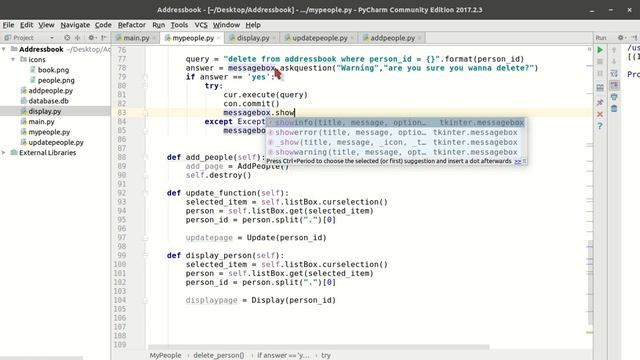Screen dimensions: 640x360
Task: Hide the Run panel with hide icon
Action: (x=635, y=38)
